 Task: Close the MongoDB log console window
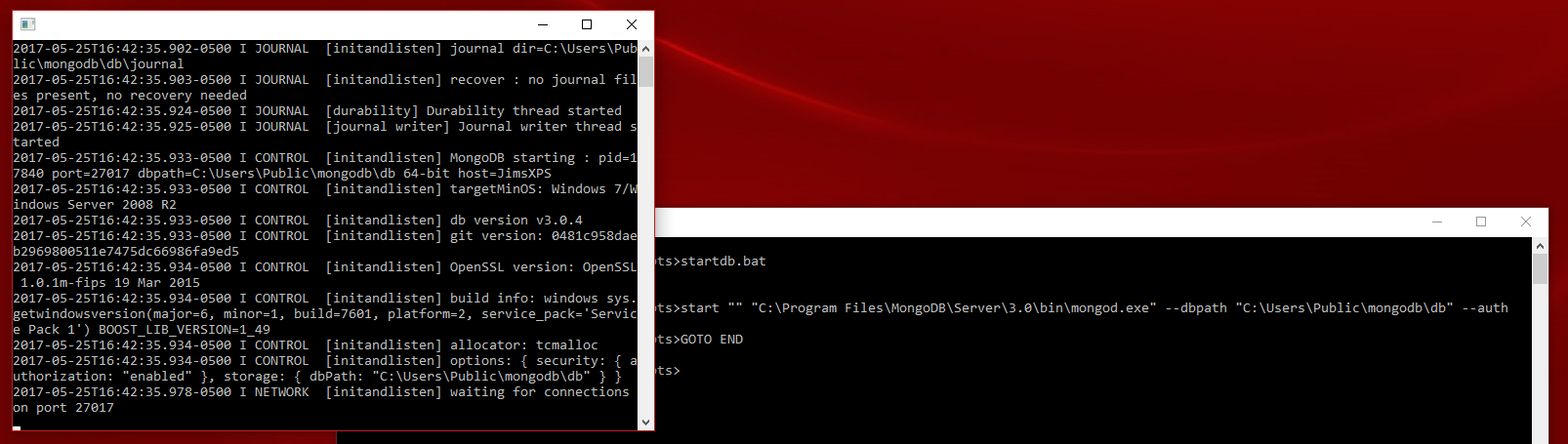(632, 24)
